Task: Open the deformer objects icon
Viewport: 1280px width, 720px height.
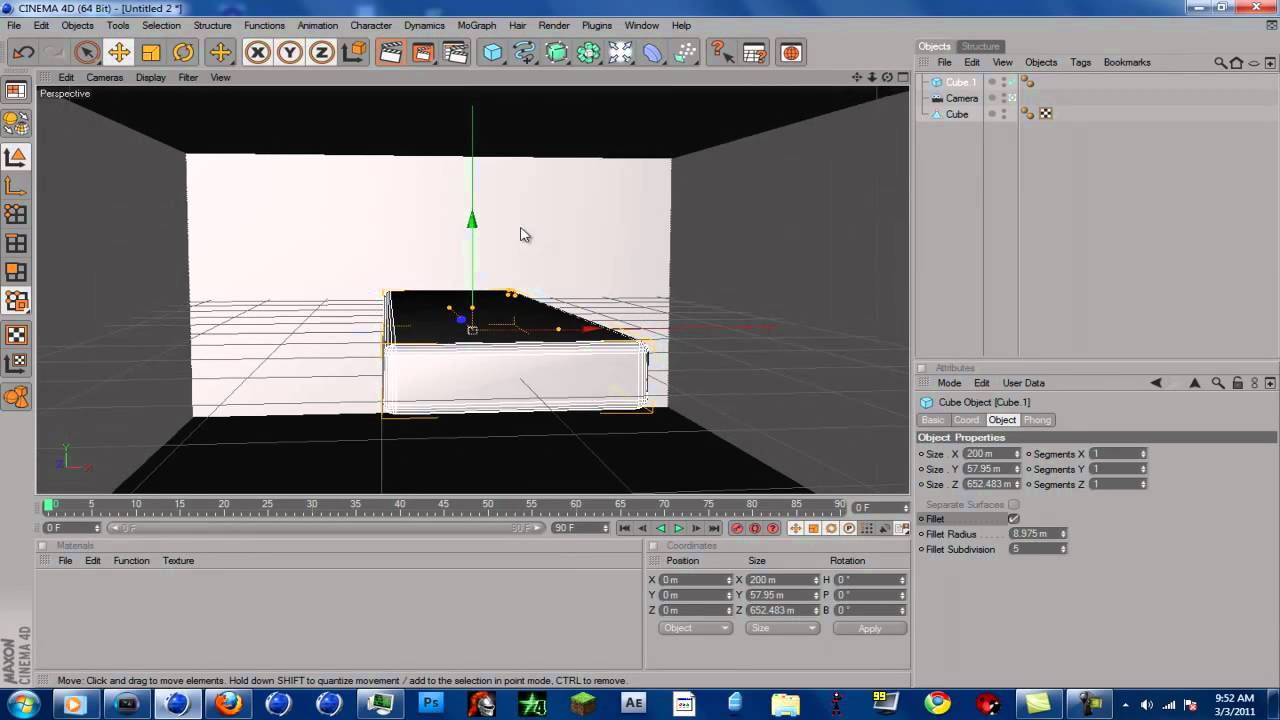Action: point(653,53)
